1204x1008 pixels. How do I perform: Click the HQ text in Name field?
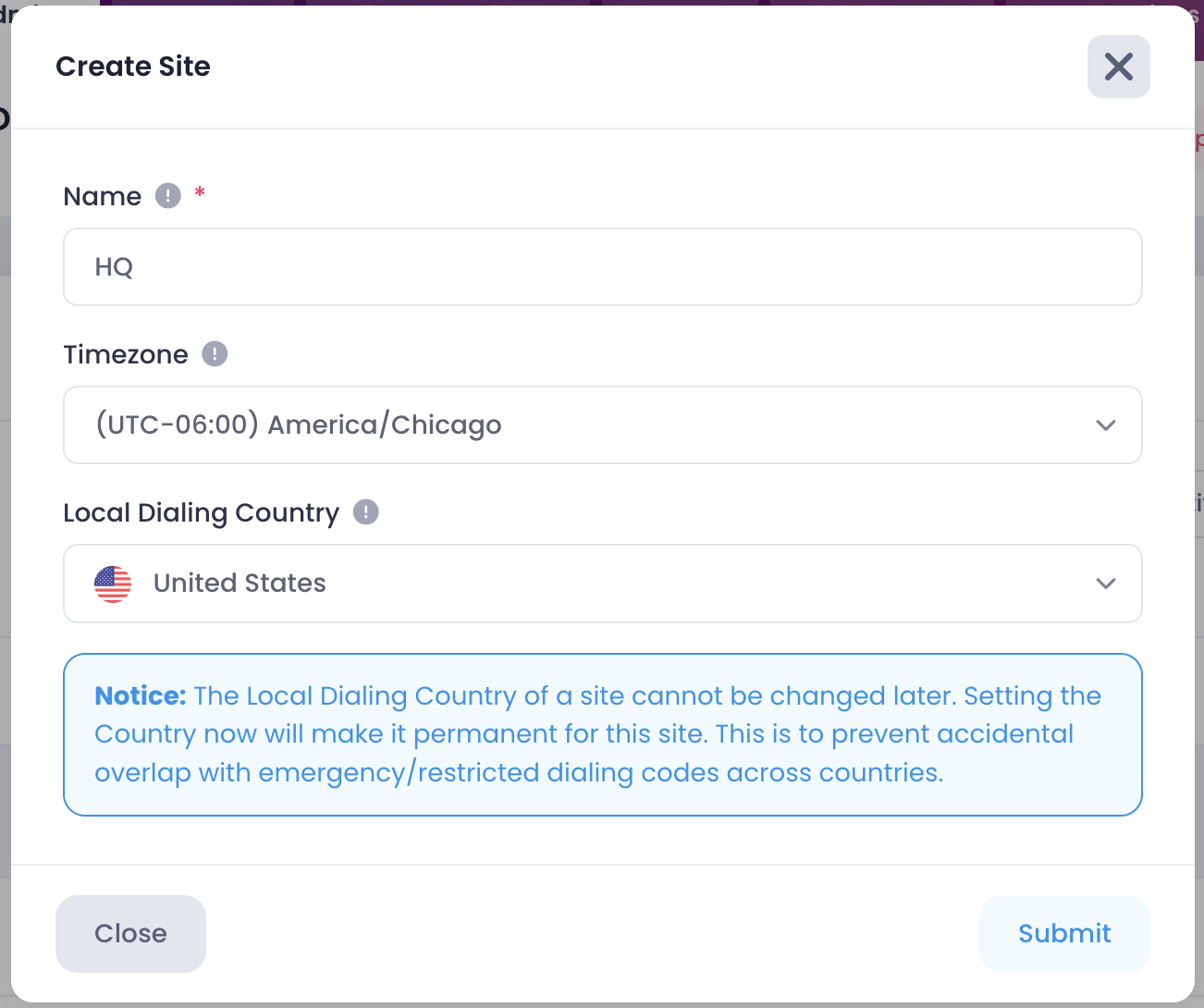click(x=115, y=267)
